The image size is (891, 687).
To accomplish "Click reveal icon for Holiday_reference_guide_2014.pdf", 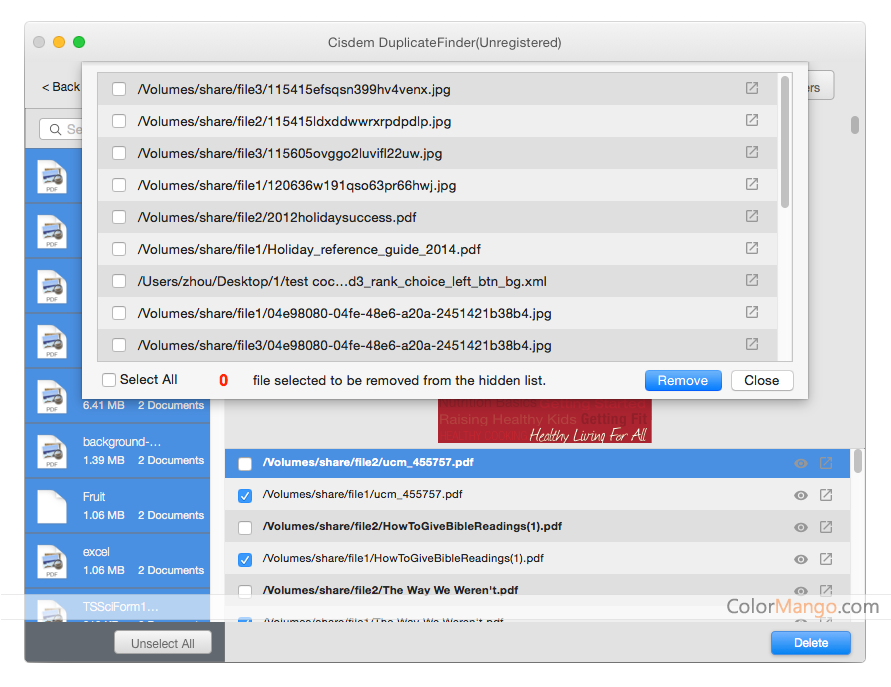I will pyautogui.click(x=752, y=248).
